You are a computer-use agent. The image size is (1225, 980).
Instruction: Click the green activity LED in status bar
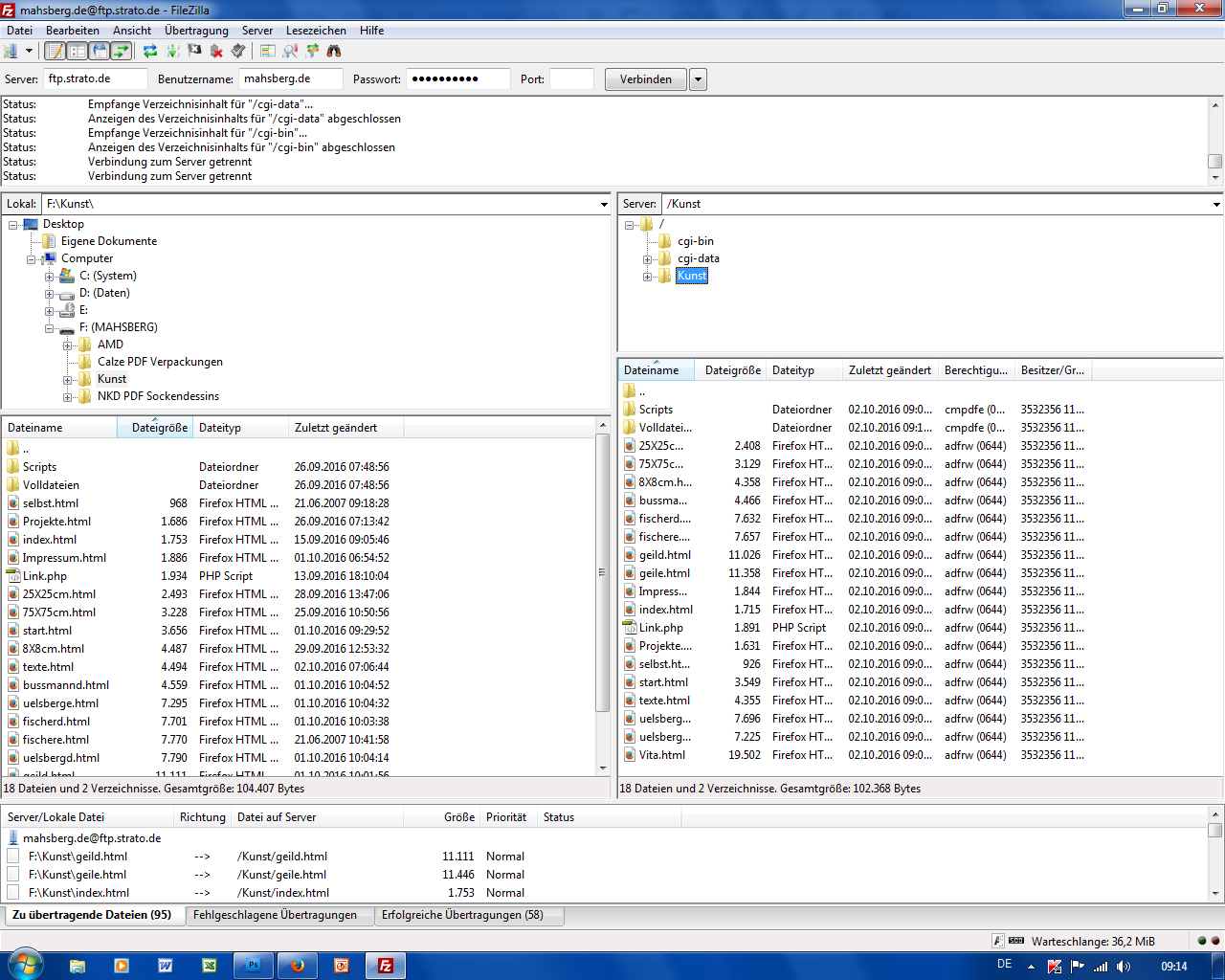[x=1202, y=941]
